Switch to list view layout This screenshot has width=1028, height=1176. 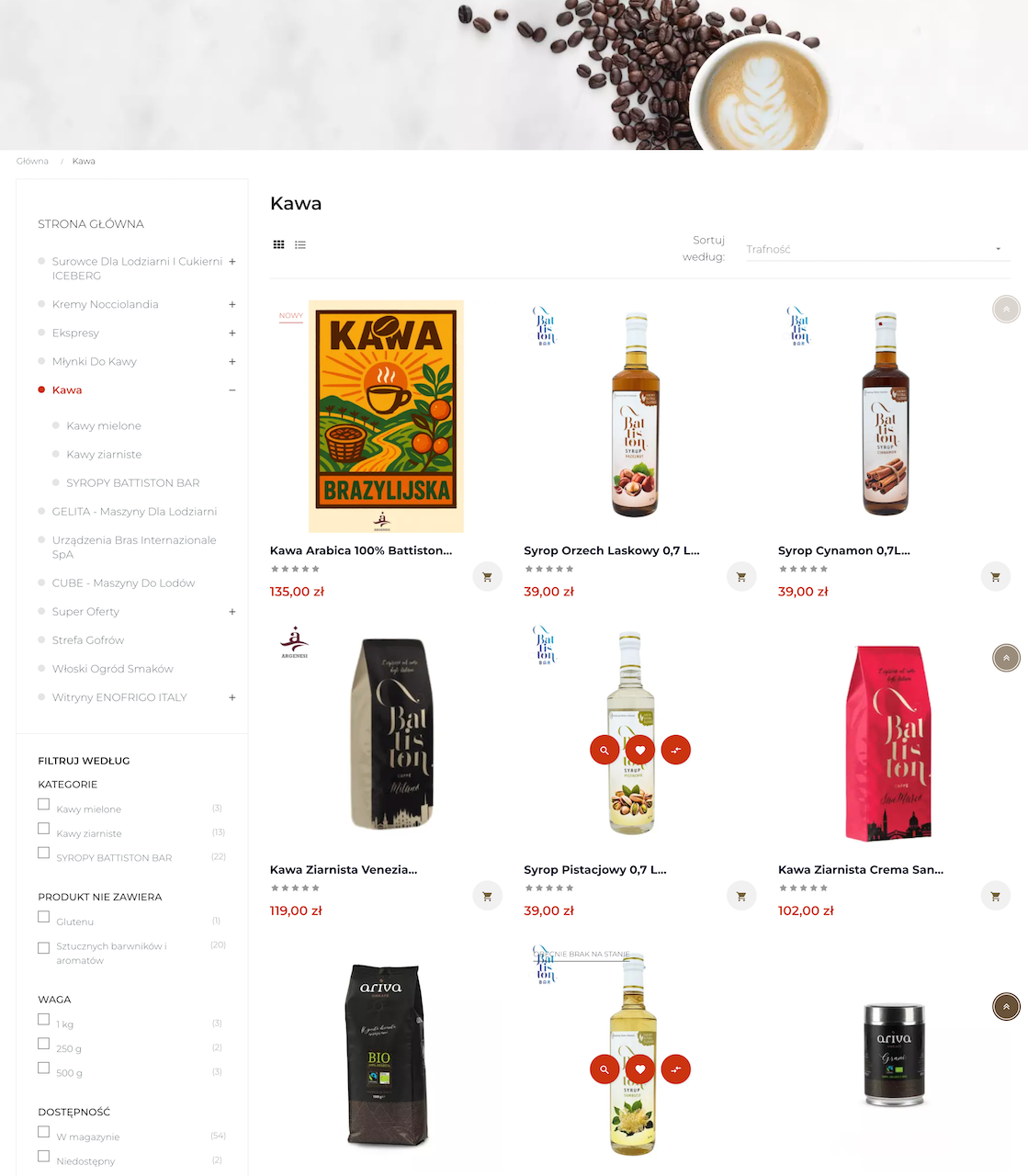(300, 244)
